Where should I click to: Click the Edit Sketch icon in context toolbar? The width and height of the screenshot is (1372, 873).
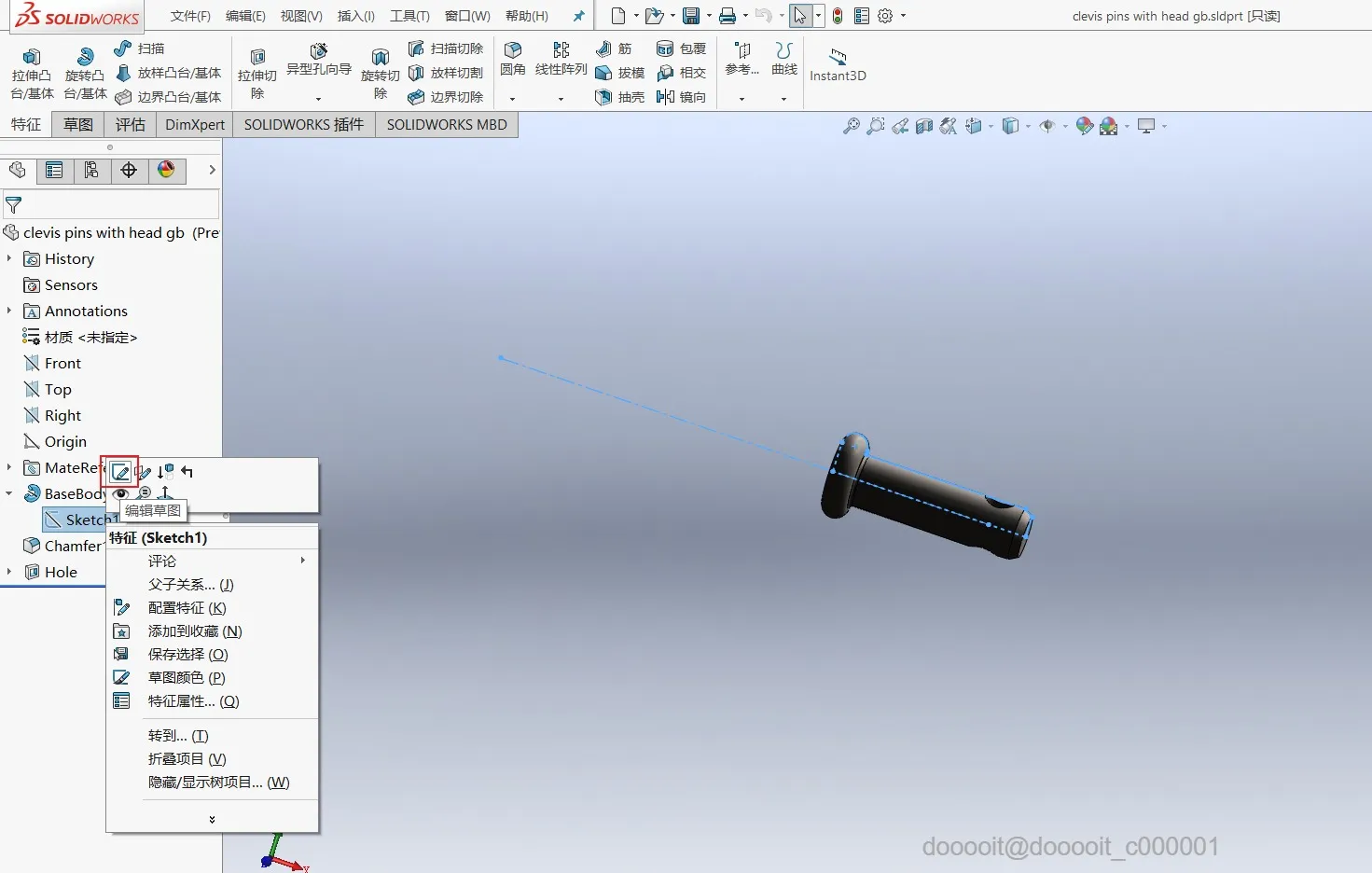[120, 472]
